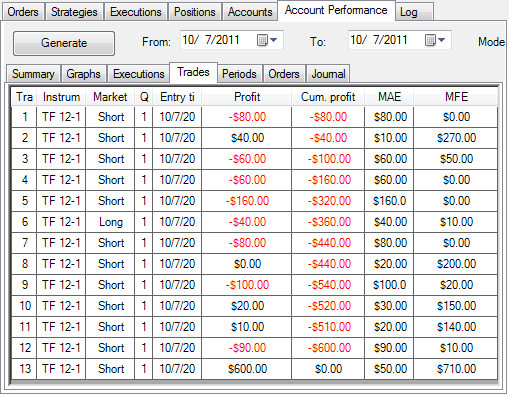
Task: Select the $10.00 profit cell in trade 11
Action: (x=247, y=327)
